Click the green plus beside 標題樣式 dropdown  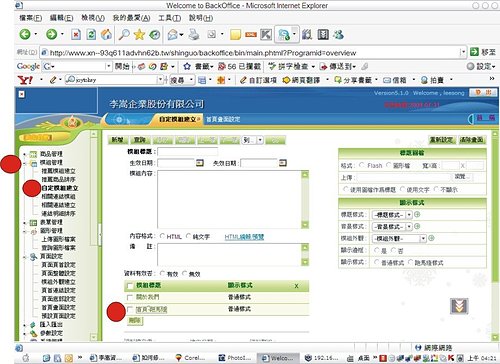coord(417,214)
